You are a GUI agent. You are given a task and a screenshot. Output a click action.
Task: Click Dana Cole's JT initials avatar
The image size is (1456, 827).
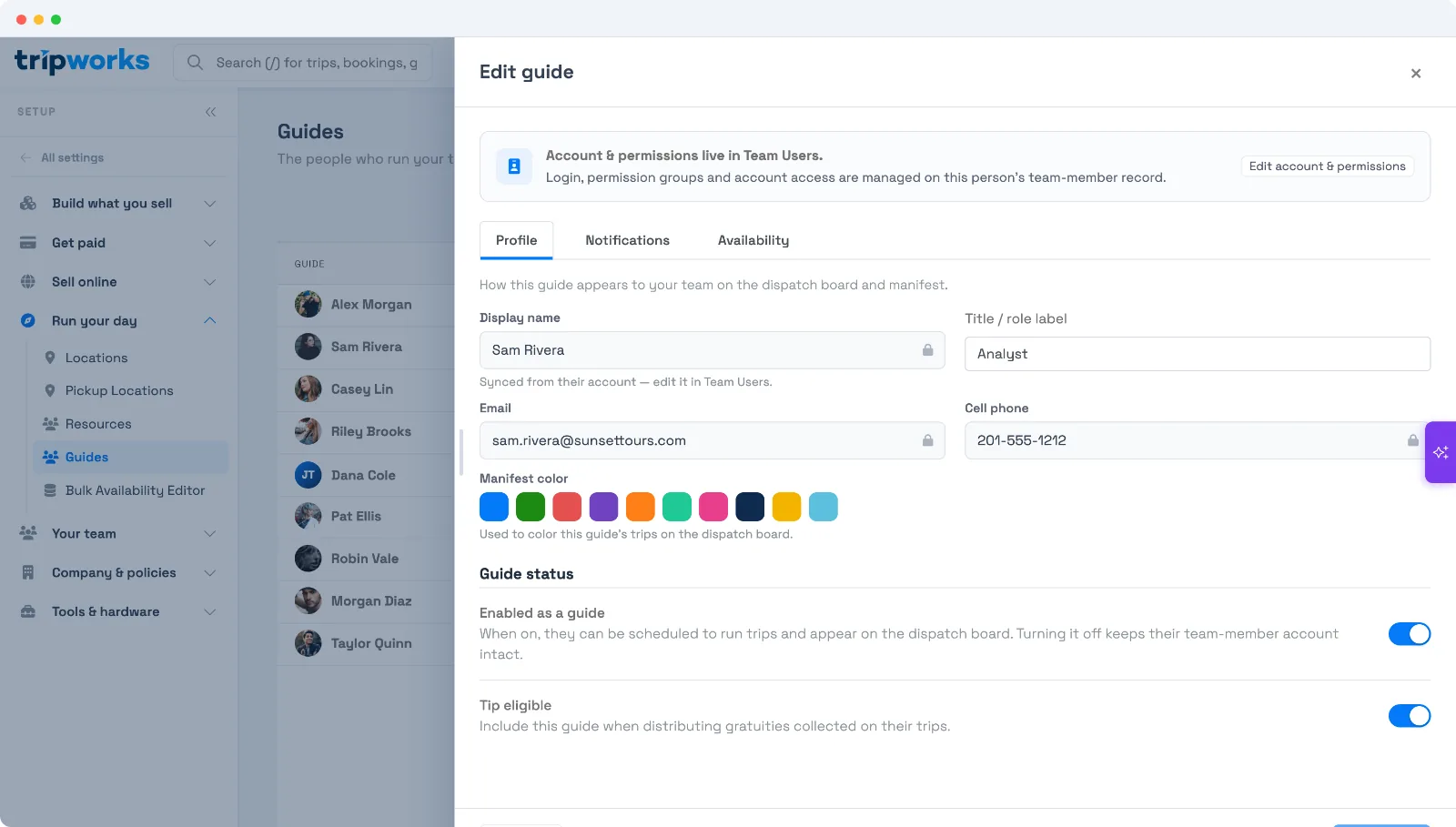point(308,475)
